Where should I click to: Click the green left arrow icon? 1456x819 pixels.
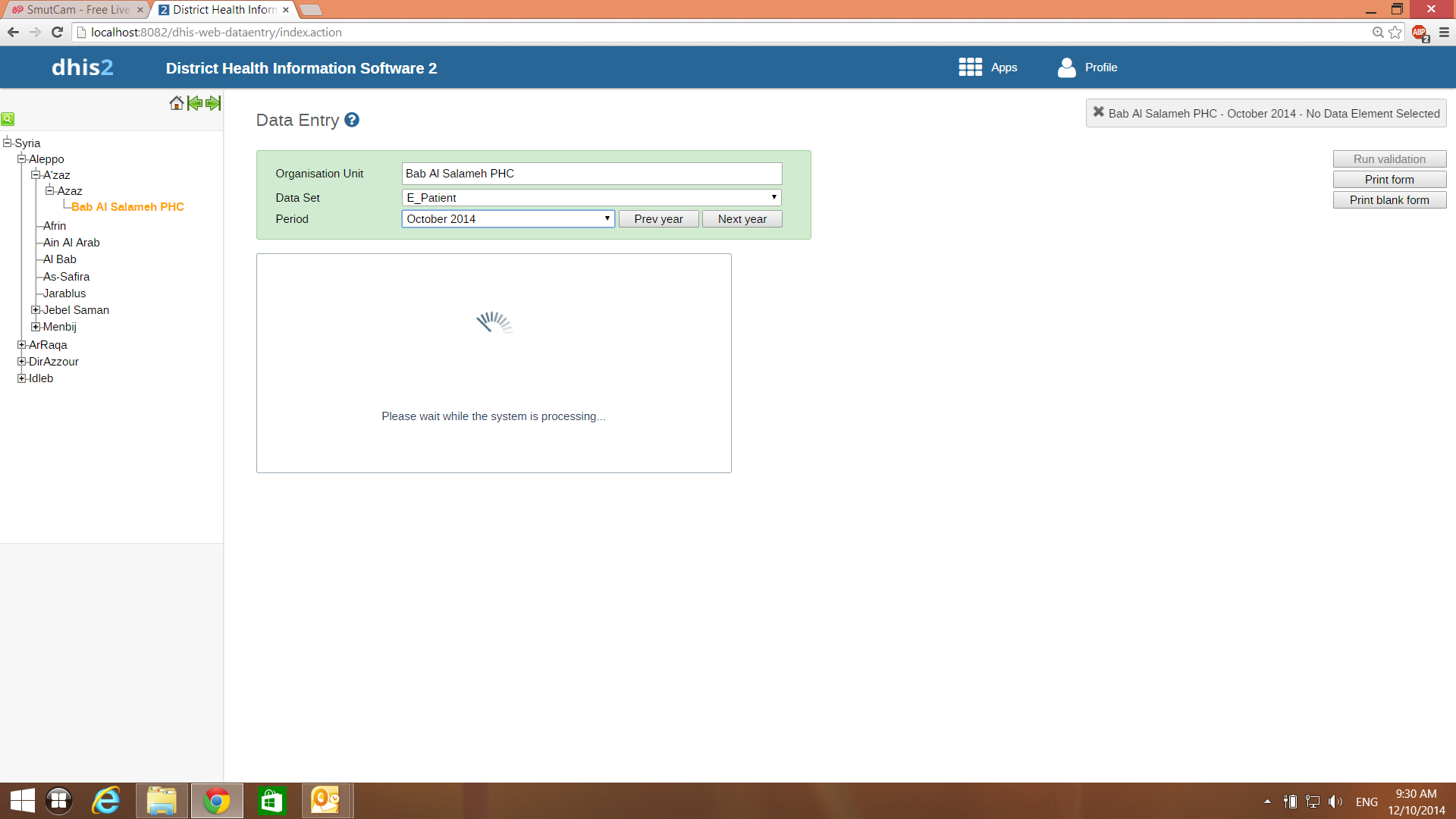point(195,103)
